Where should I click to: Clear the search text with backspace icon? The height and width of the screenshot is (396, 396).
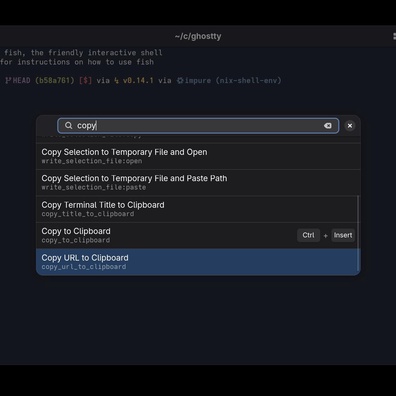coord(328,126)
